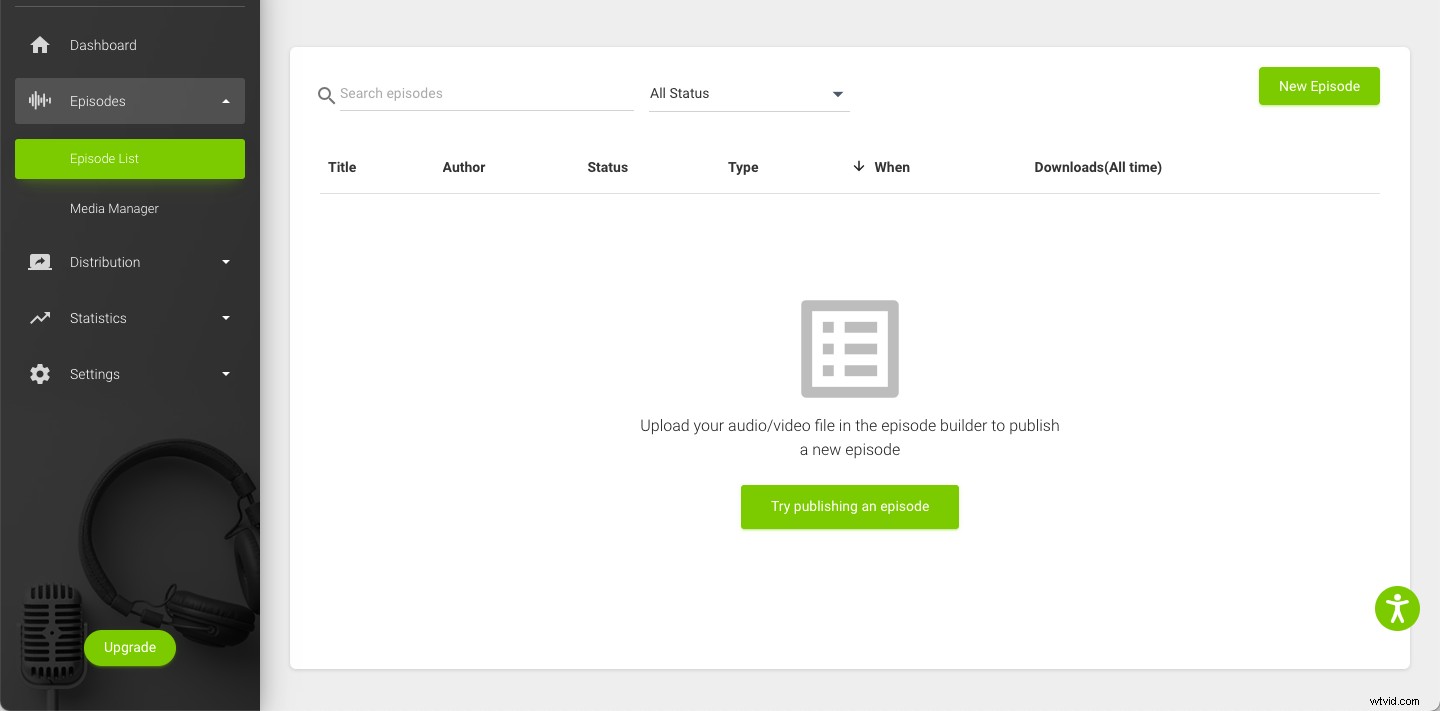Click Try publishing an episode
Screen dimensions: 1440x711
pos(850,507)
